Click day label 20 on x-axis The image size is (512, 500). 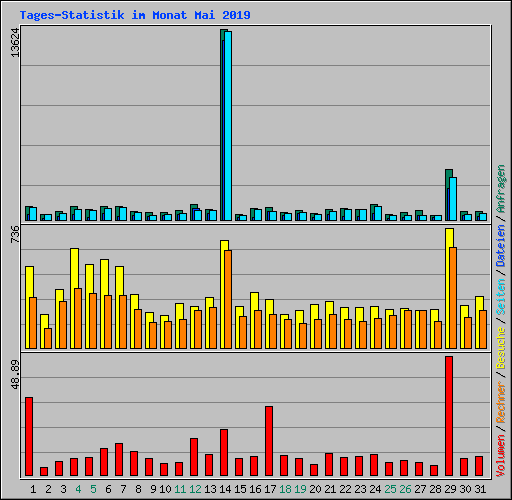[315, 489]
